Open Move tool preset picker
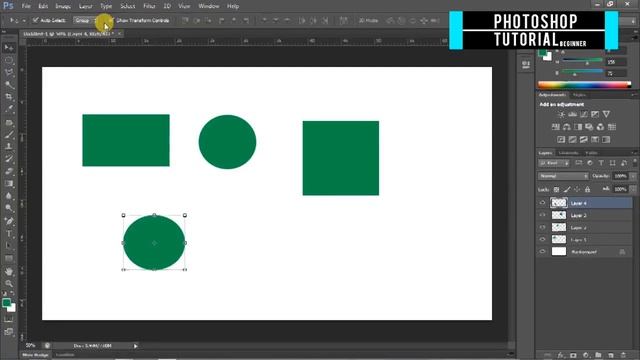This screenshot has width=640, height=360. (24, 20)
